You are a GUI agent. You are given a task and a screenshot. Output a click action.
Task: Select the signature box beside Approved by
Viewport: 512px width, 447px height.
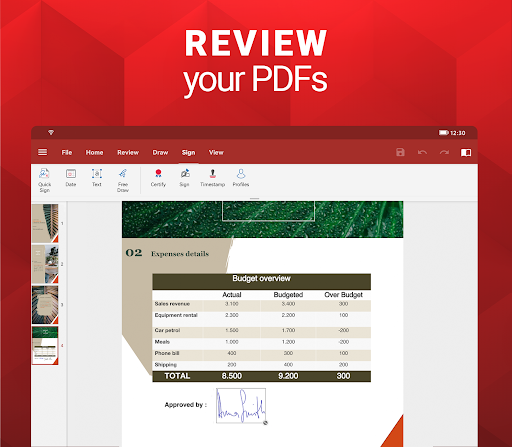tap(241, 406)
